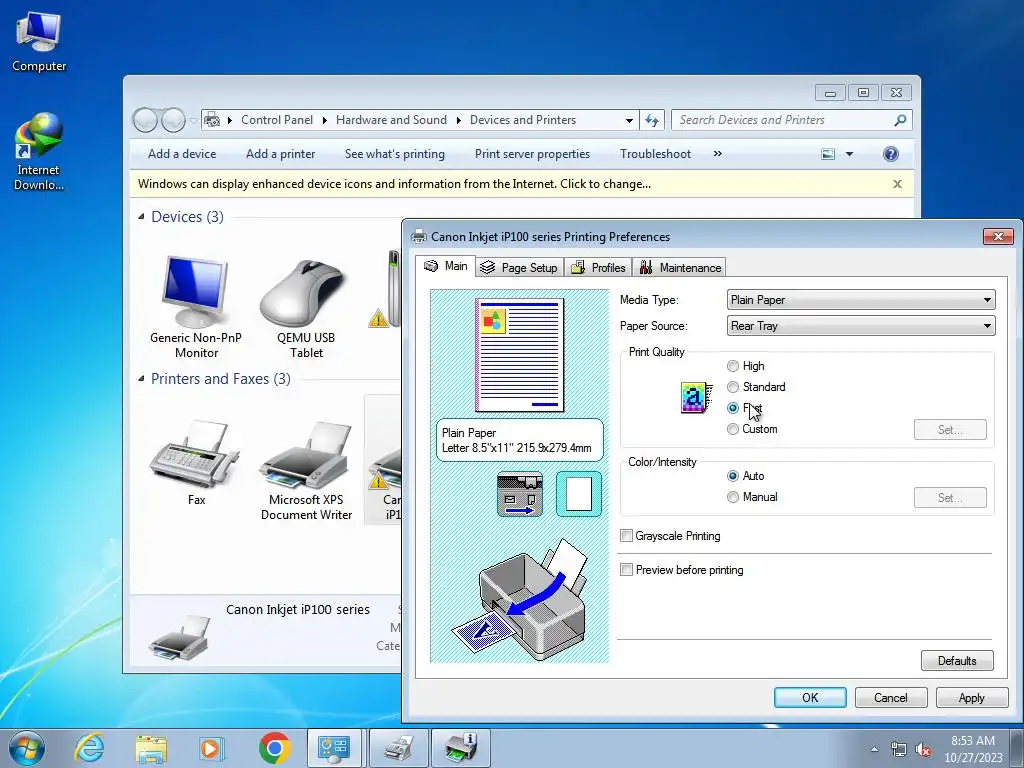Click the search magnifier in Devices and Printers
The height and width of the screenshot is (768, 1024).
point(900,120)
